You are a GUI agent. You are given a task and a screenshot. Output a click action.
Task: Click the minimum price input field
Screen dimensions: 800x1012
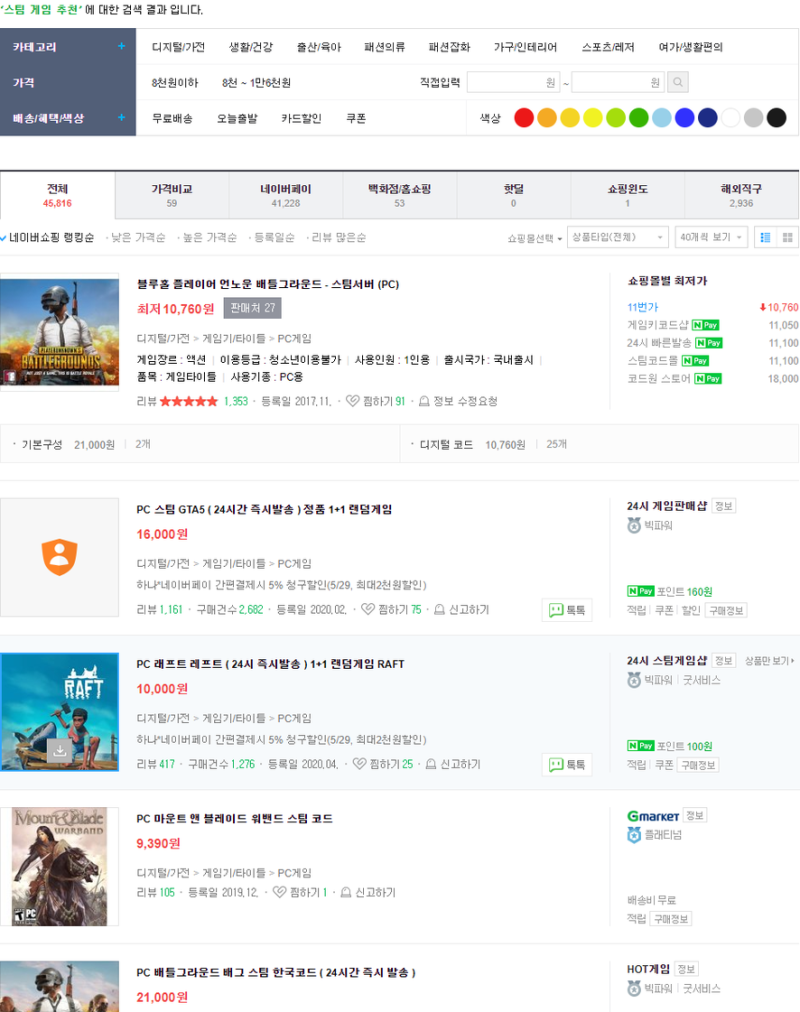[510, 82]
